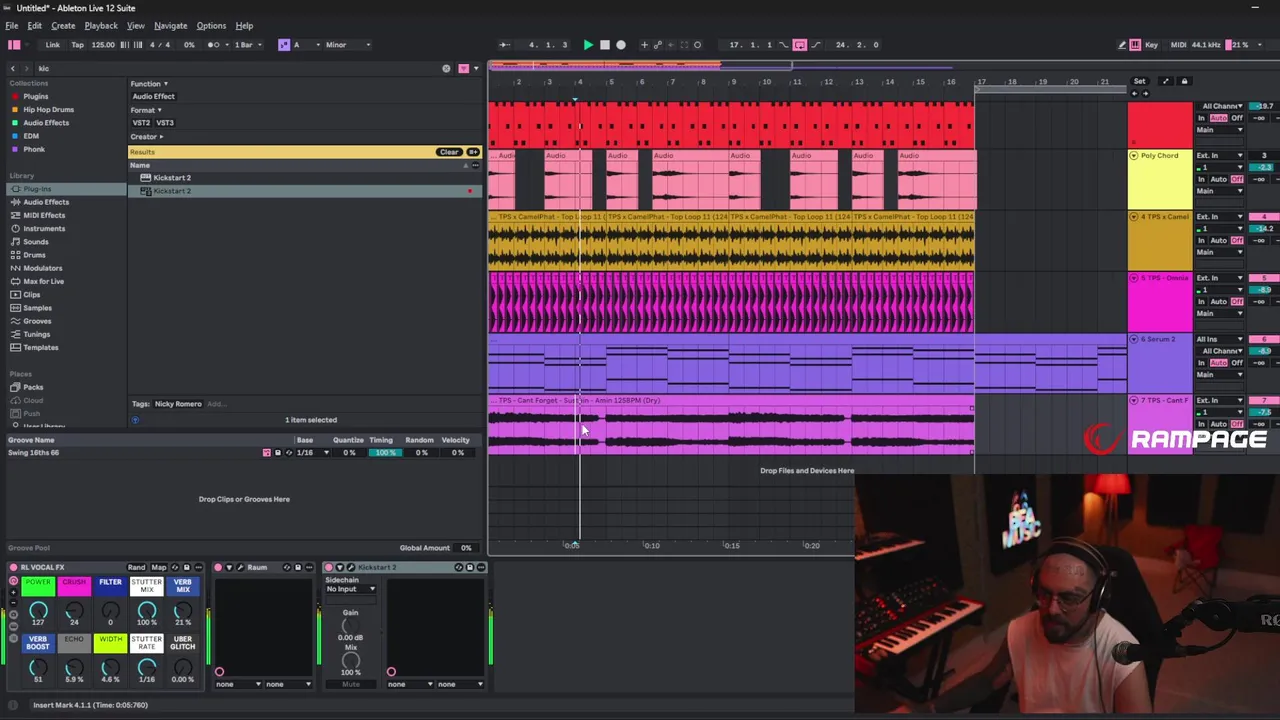Click the Map button on RL VOCAL FX
The width and height of the screenshot is (1280, 720).
coord(159,567)
